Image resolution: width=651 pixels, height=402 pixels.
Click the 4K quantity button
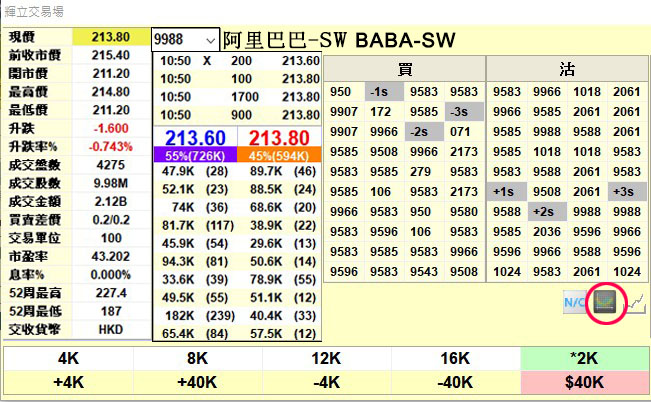coord(69,358)
